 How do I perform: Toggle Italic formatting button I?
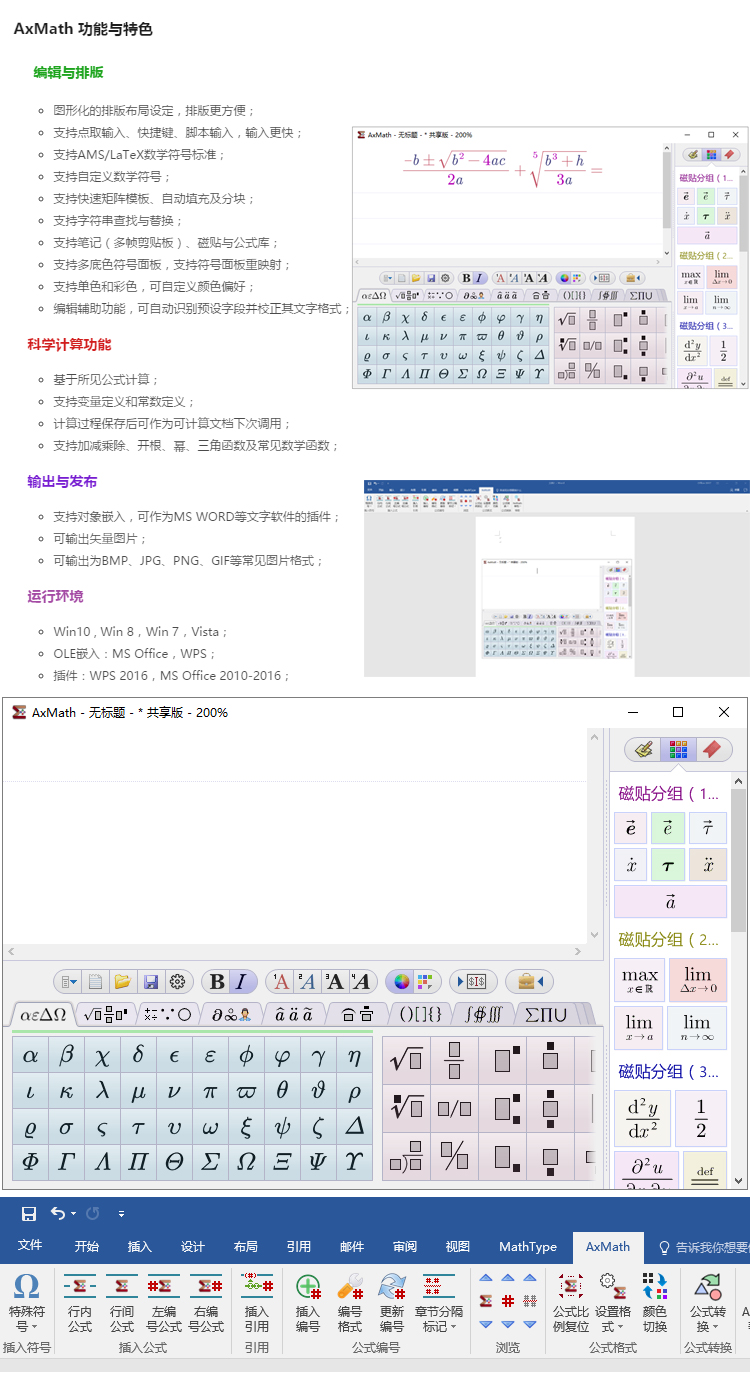point(242,981)
